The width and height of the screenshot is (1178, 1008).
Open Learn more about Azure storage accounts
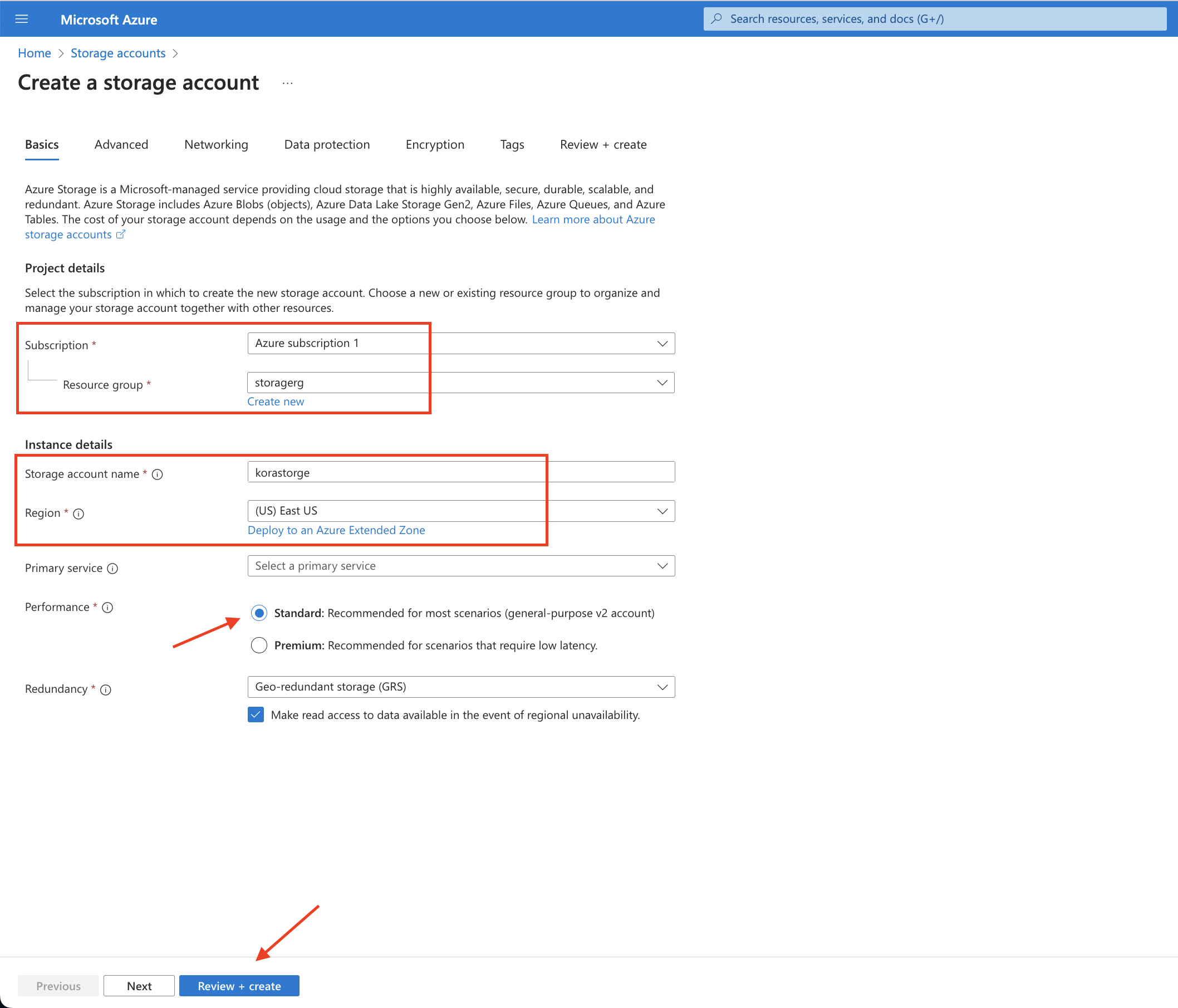593,219
